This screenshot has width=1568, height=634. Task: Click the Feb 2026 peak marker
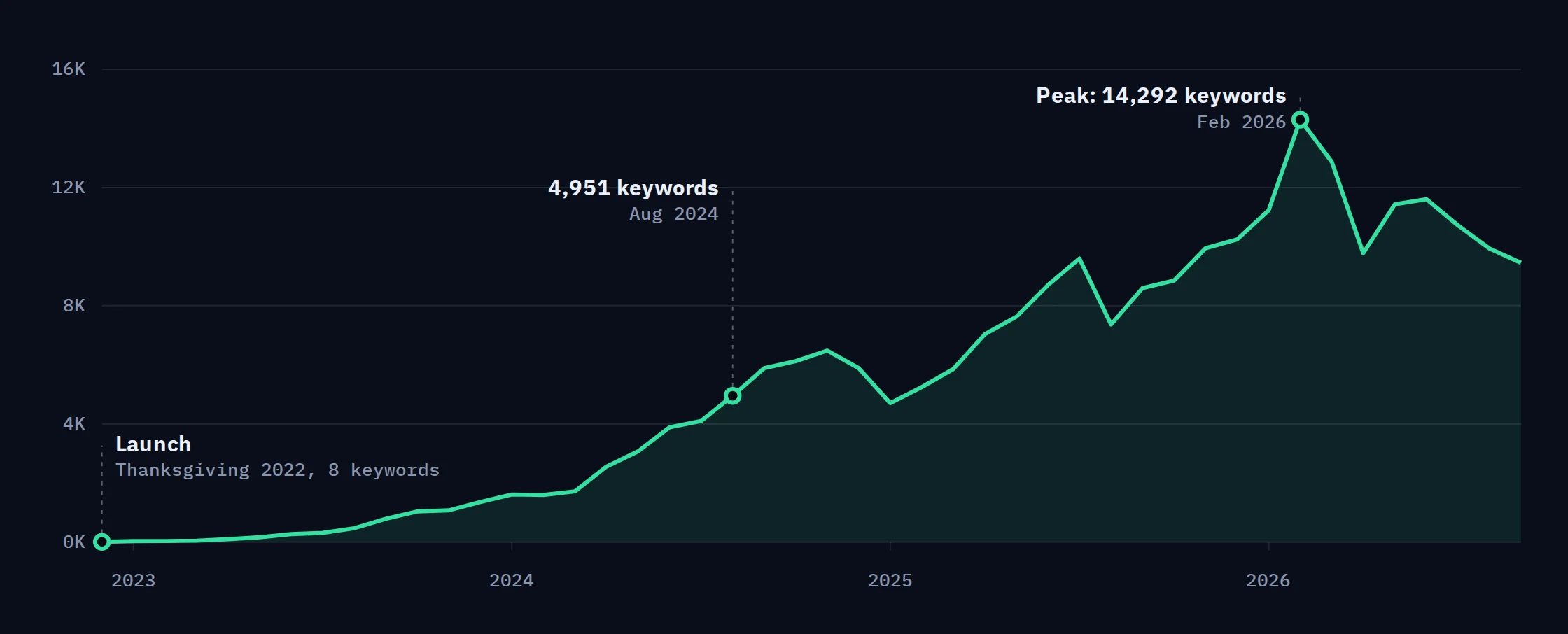pos(1300,120)
